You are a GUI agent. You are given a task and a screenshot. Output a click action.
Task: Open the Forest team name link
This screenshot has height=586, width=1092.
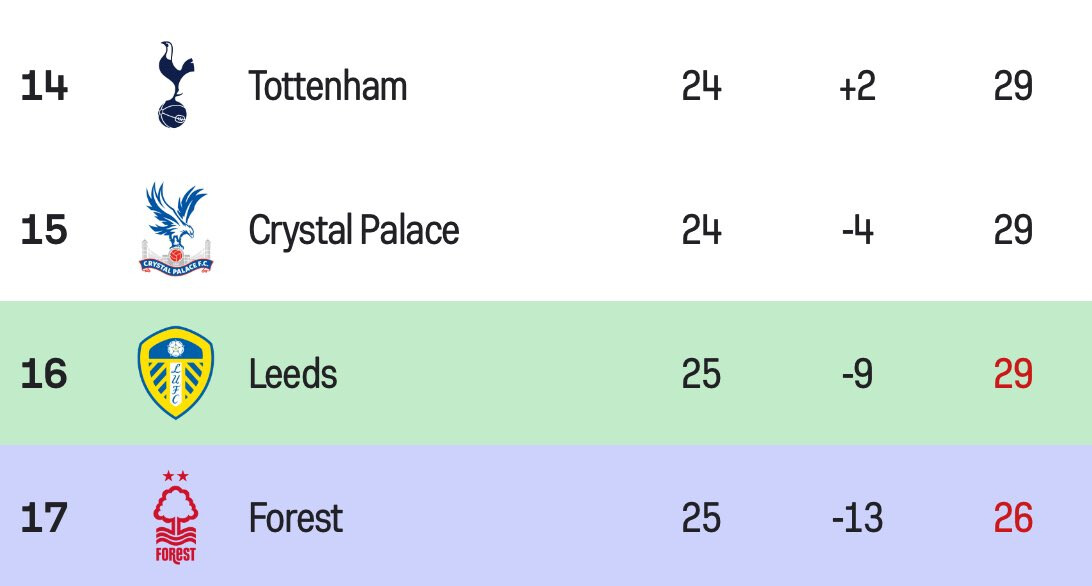pos(296,519)
